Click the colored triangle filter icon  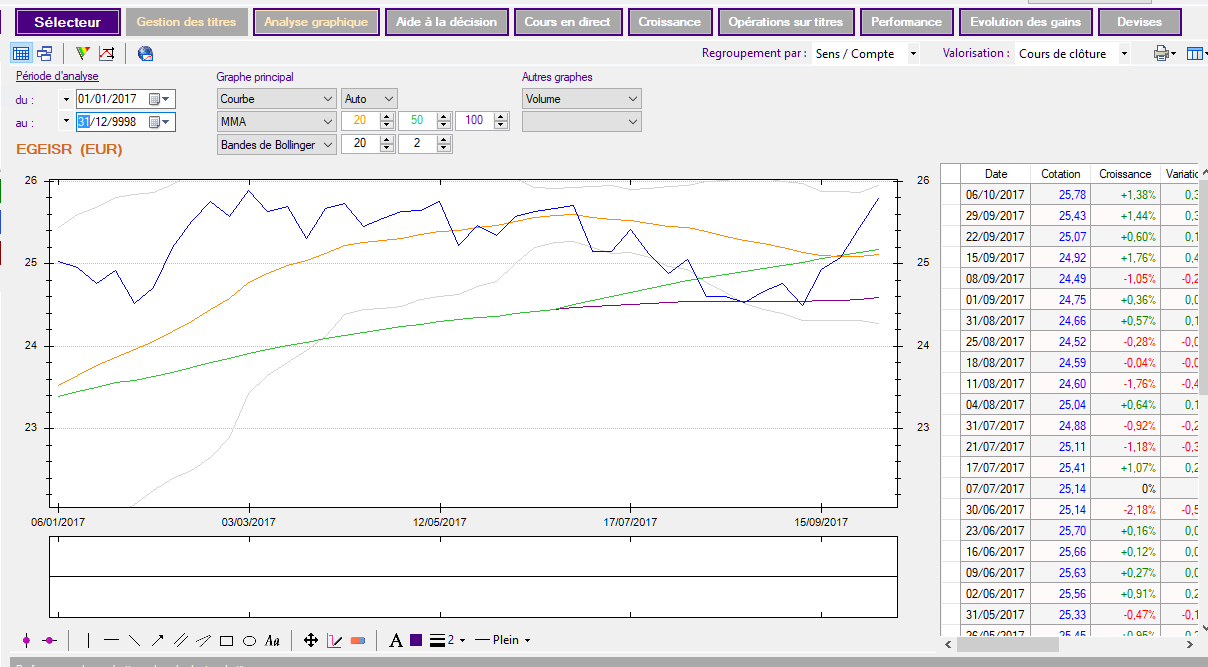[x=84, y=54]
